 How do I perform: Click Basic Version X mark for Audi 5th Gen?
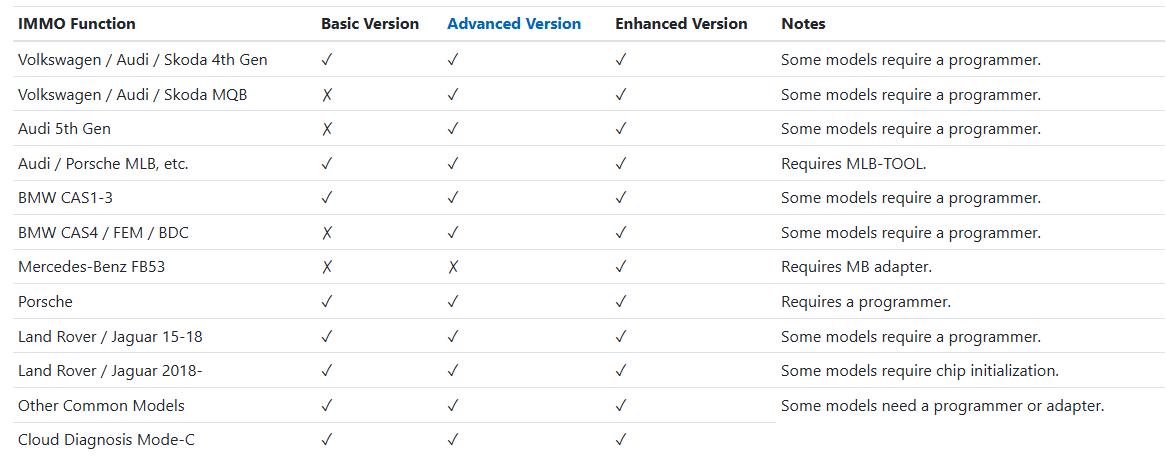coord(327,129)
